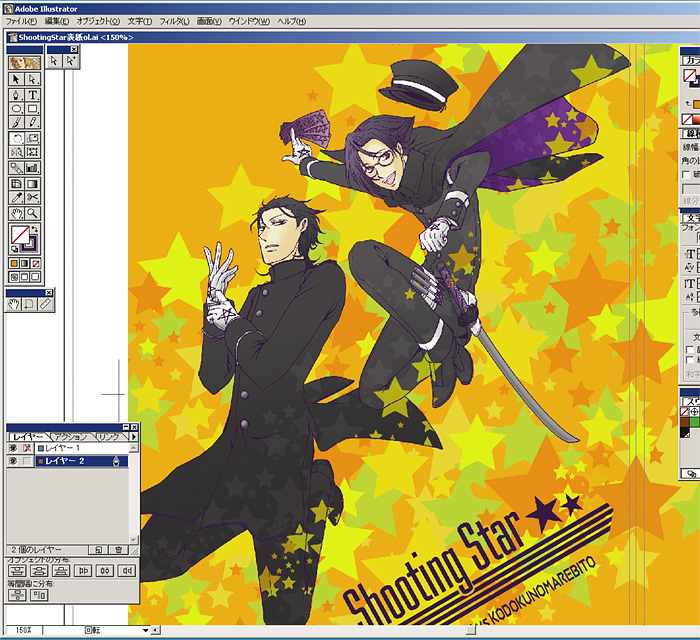
Task: Switch to the アクション tab
Action: (x=71, y=437)
